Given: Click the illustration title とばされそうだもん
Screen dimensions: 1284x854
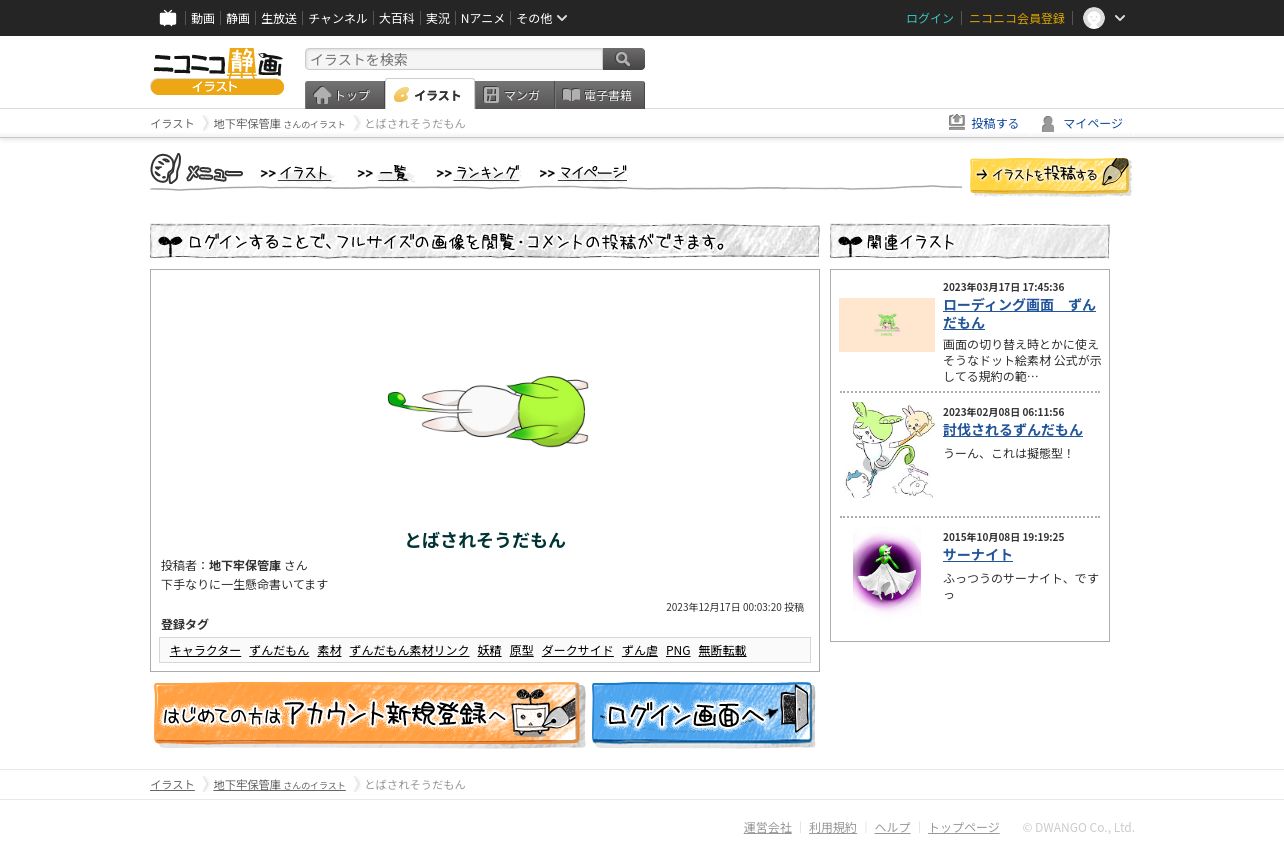Looking at the screenshot, I should [485, 540].
